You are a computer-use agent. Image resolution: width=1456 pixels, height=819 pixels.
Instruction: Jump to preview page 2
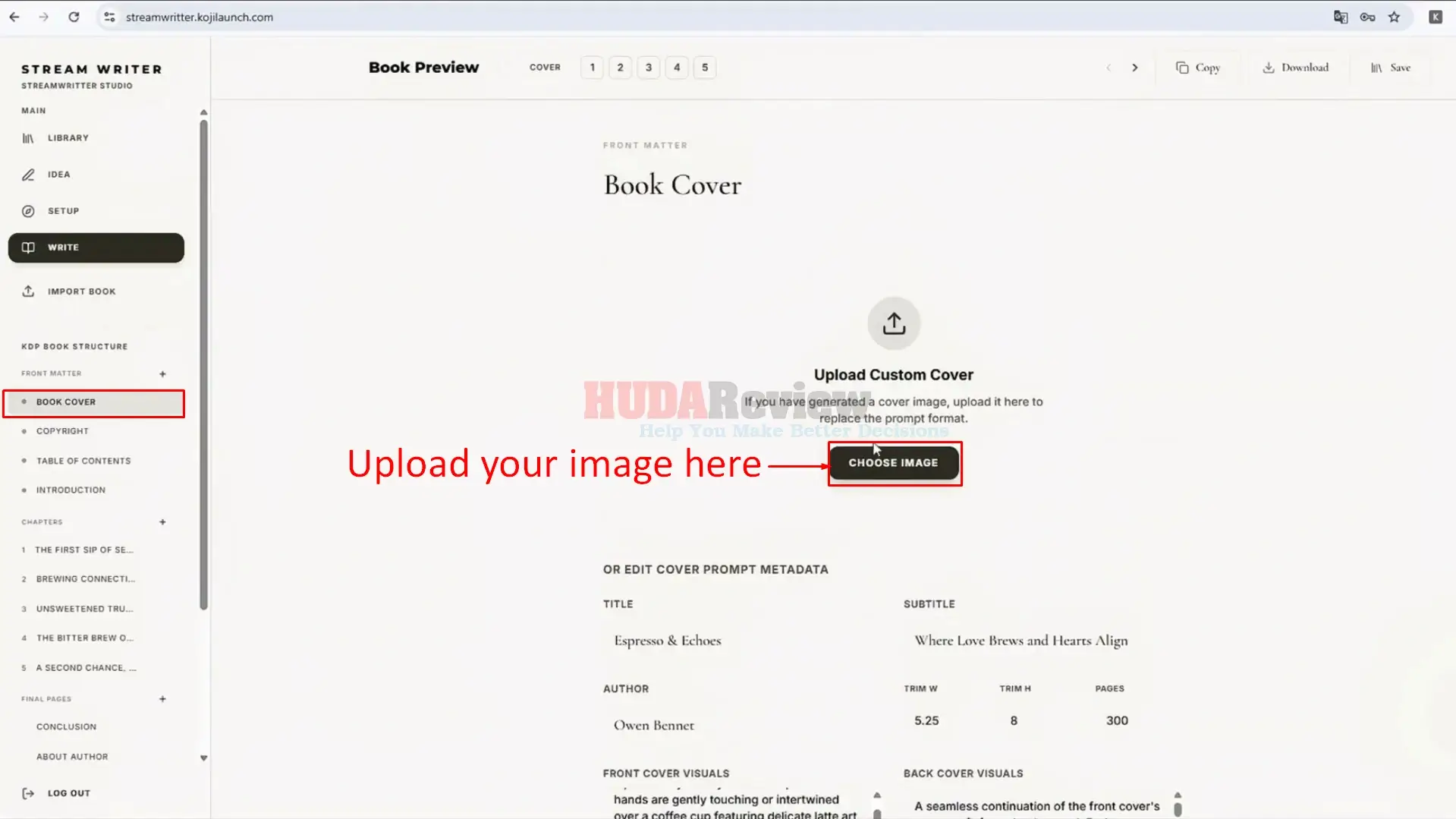[x=621, y=68]
